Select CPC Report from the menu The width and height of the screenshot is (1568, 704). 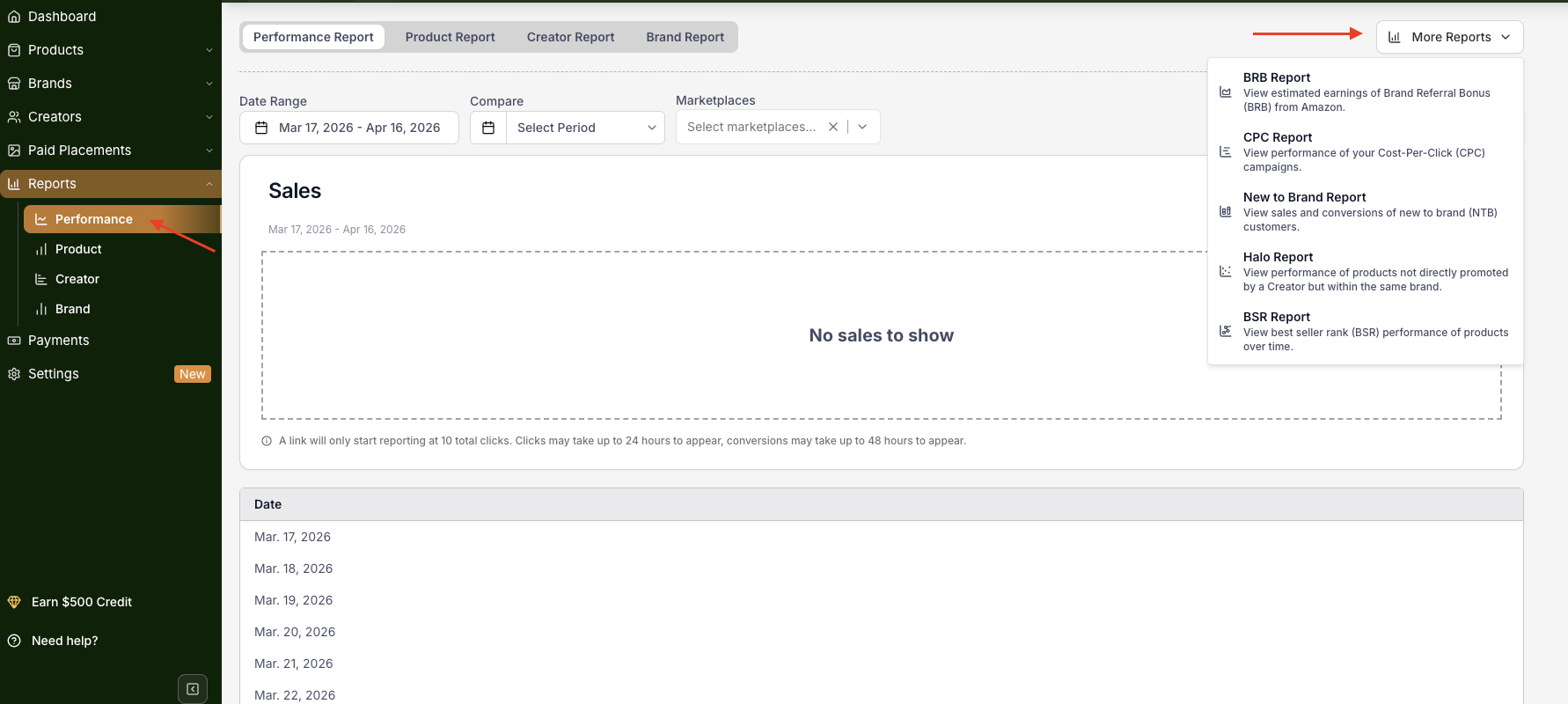1366,151
